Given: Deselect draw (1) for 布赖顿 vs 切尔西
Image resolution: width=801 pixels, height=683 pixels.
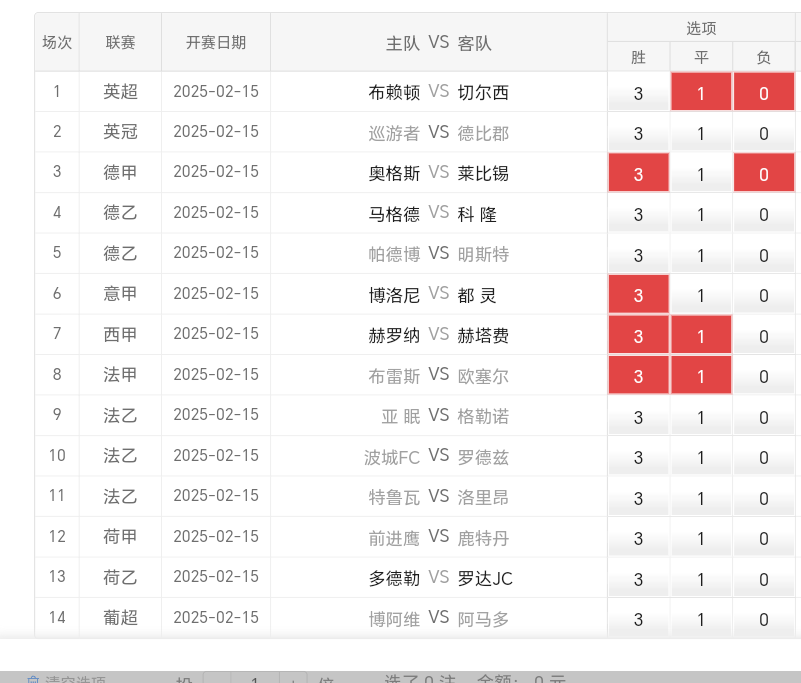Looking at the screenshot, I should point(701,93).
